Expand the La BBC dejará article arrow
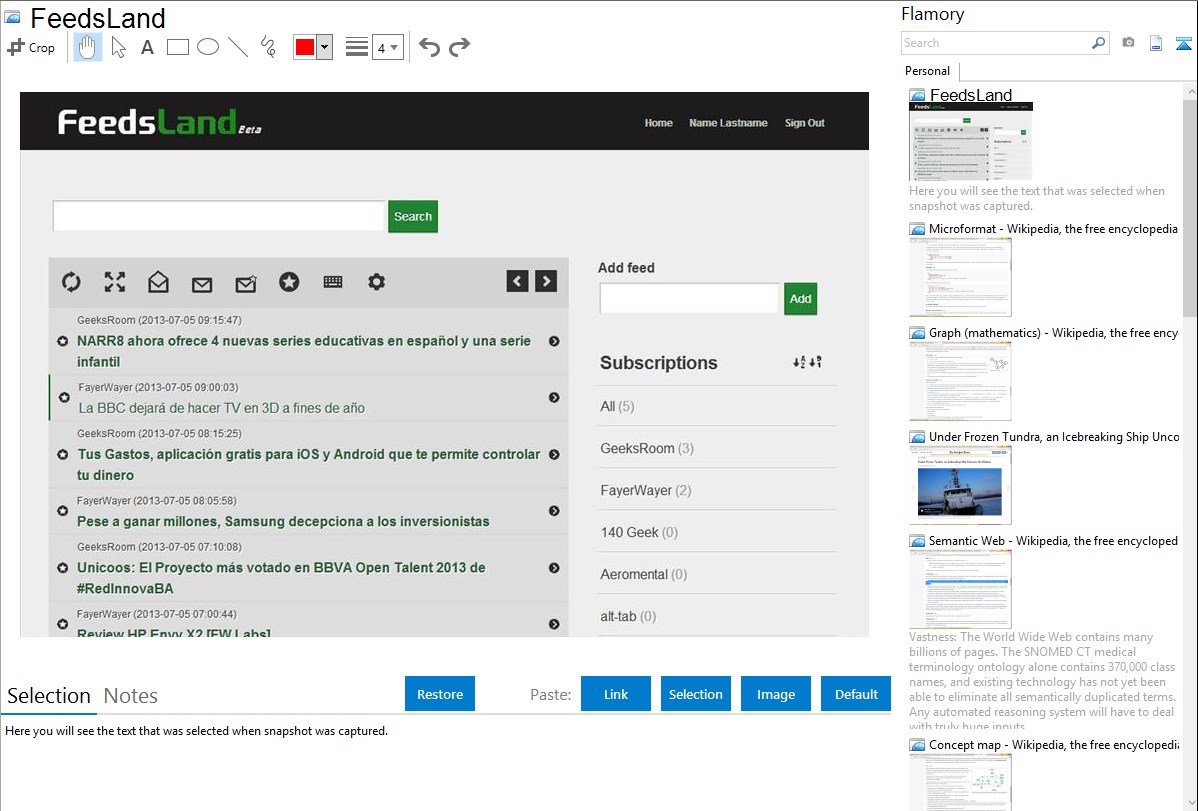Image resolution: width=1198 pixels, height=811 pixels. pos(554,397)
